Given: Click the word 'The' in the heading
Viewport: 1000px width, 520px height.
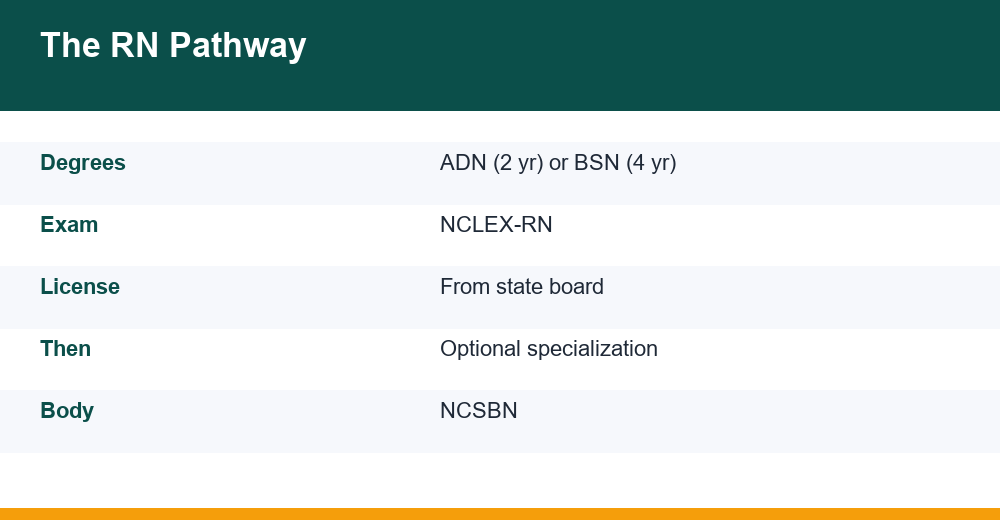Looking at the screenshot, I should 70,46.
